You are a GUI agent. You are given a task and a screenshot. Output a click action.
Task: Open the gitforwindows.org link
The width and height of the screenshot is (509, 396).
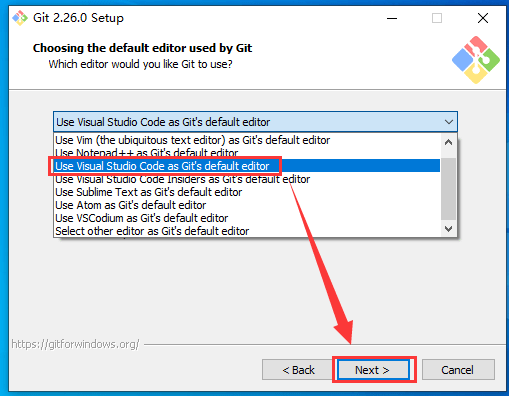click(x=75, y=344)
